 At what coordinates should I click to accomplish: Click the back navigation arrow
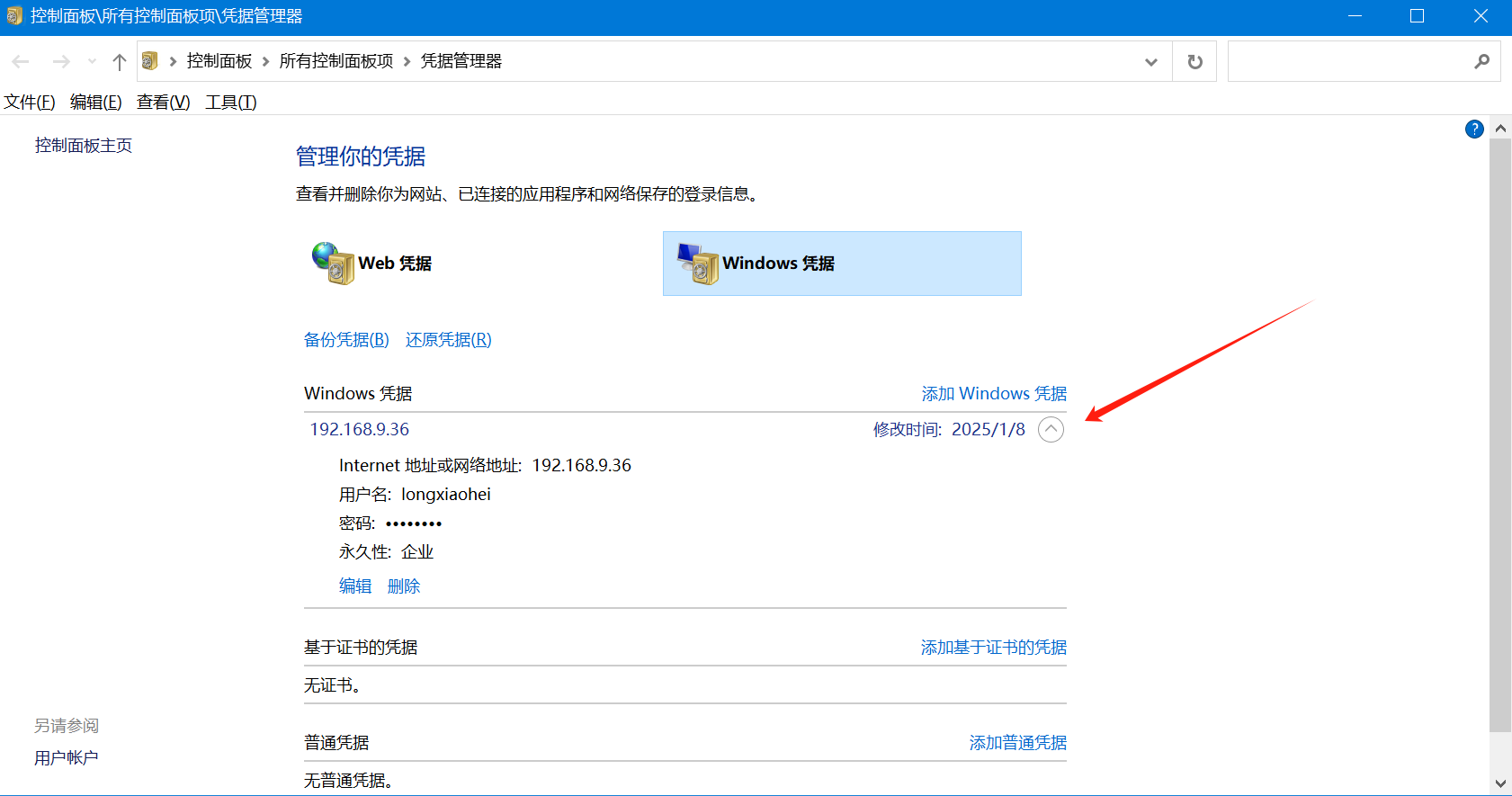(x=21, y=61)
